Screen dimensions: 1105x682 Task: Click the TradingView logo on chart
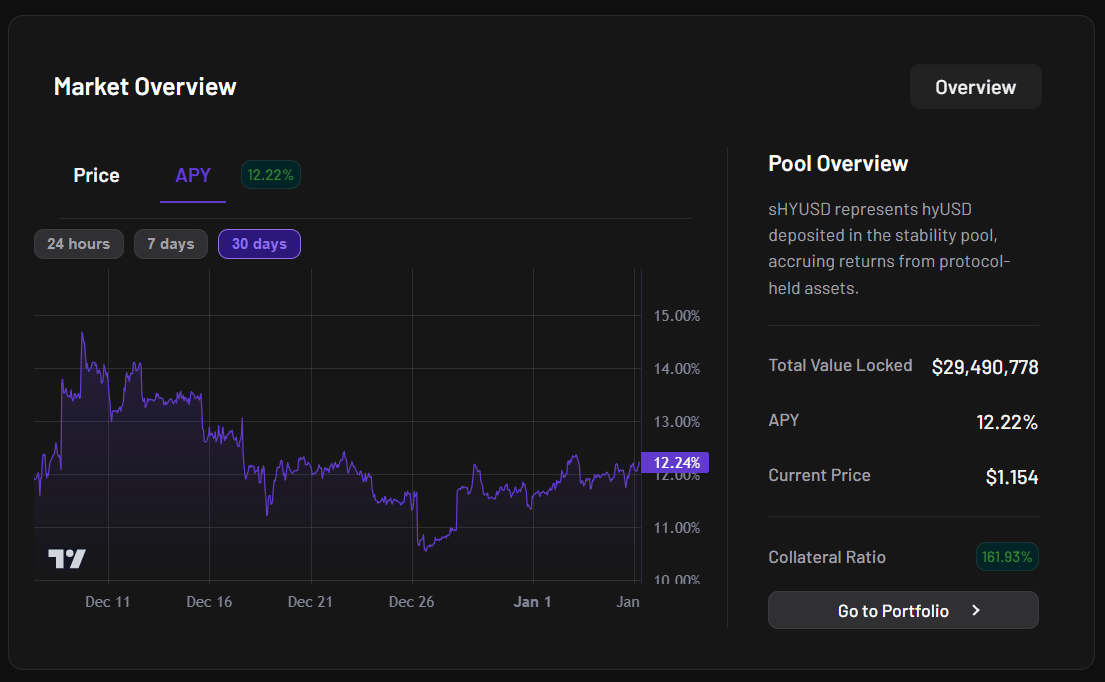67,559
